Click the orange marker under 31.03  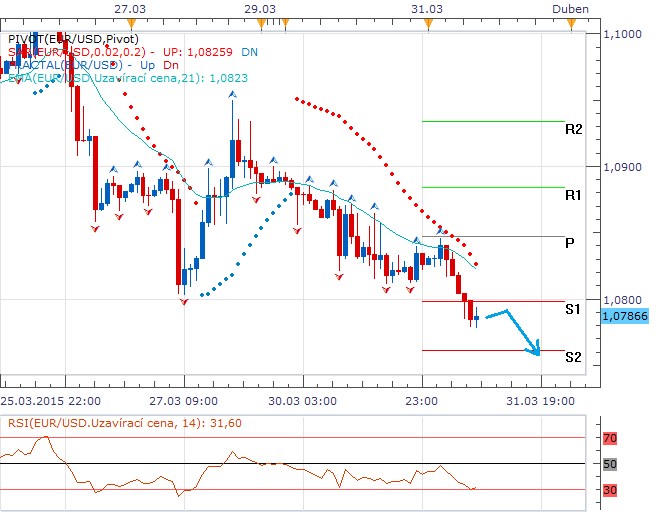427,22
